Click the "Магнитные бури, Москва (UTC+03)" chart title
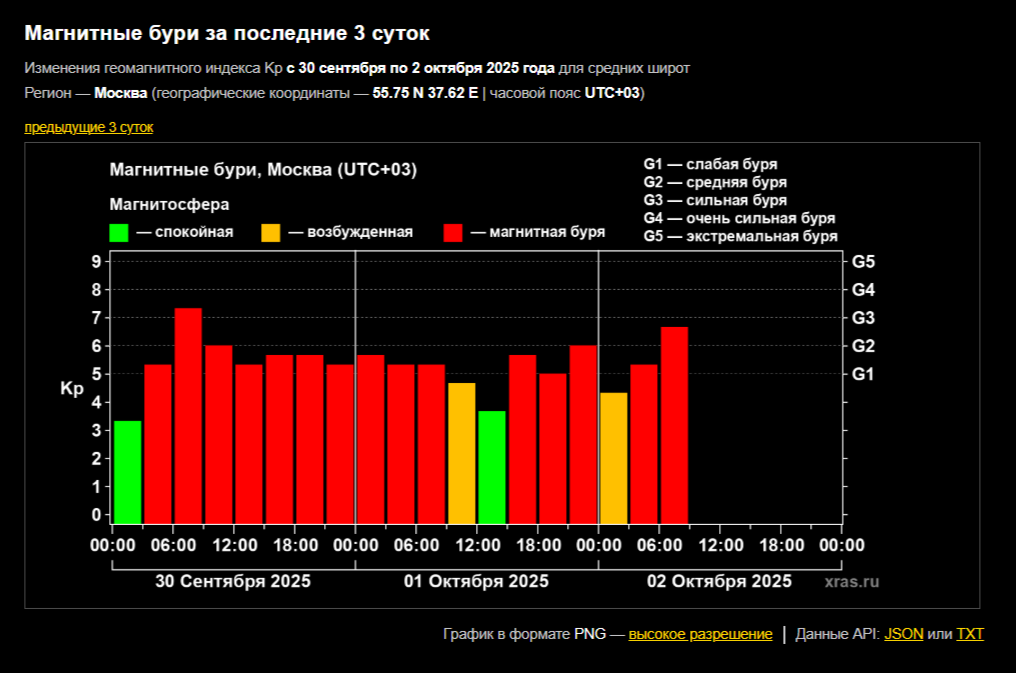Viewport: 1016px width, 673px height. [263, 170]
